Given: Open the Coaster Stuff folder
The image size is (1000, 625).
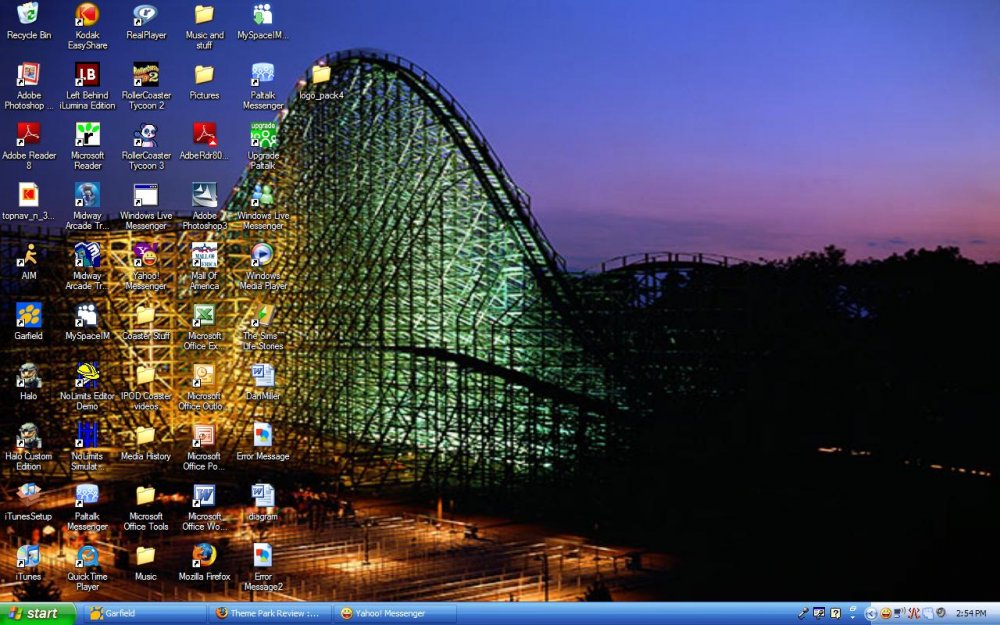Looking at the screenshot, I should coord(146,316).
